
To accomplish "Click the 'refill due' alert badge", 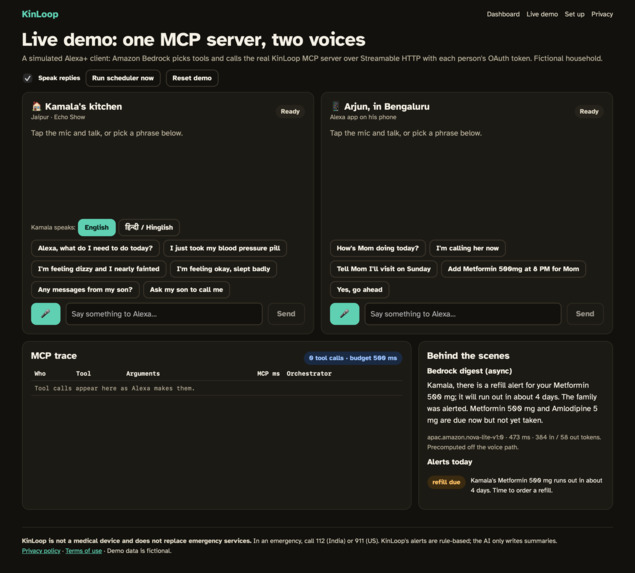I will tap(446, 482).
